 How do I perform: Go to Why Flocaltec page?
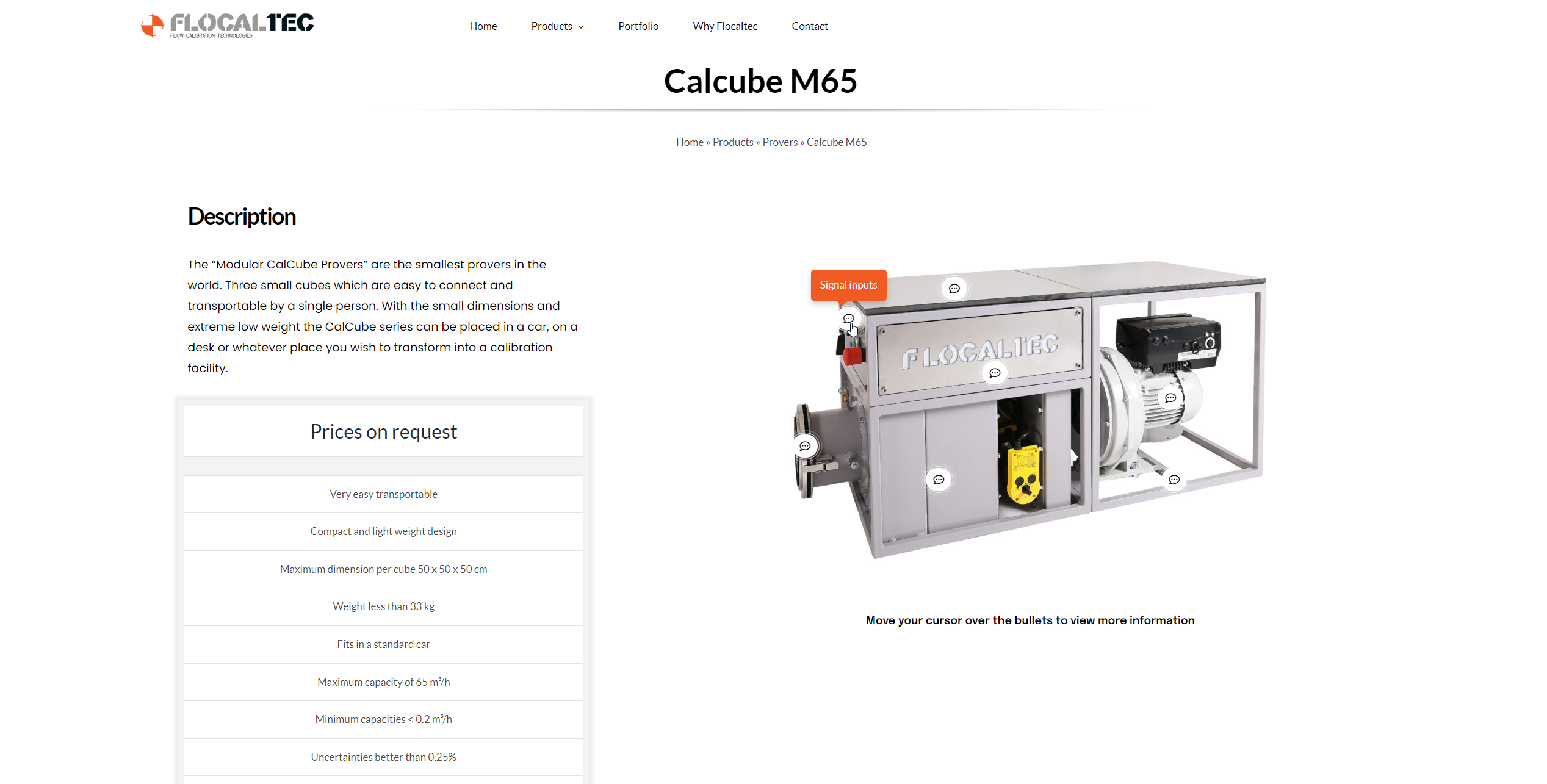pos(724,26)
